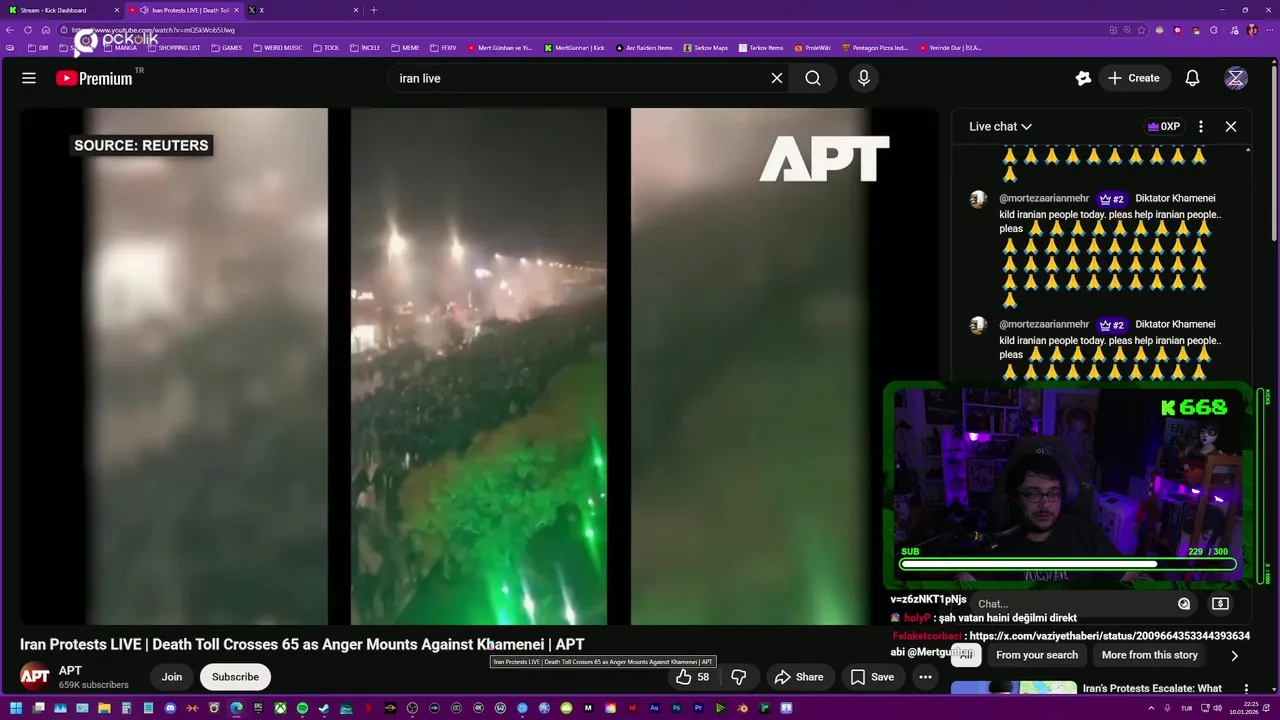Image resolution: width=1280 pixels, height=720 pixels.
Task: Like the video with thumbs up
Action: tap(692, 677)
